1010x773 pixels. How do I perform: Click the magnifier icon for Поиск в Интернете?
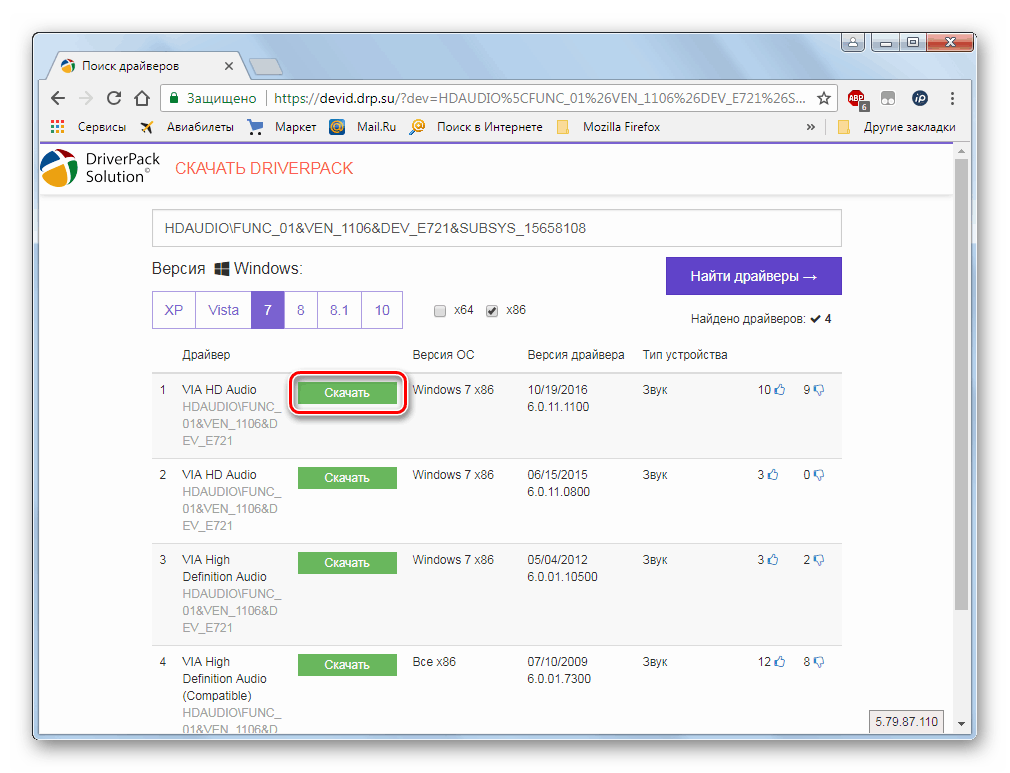[417, 127]
